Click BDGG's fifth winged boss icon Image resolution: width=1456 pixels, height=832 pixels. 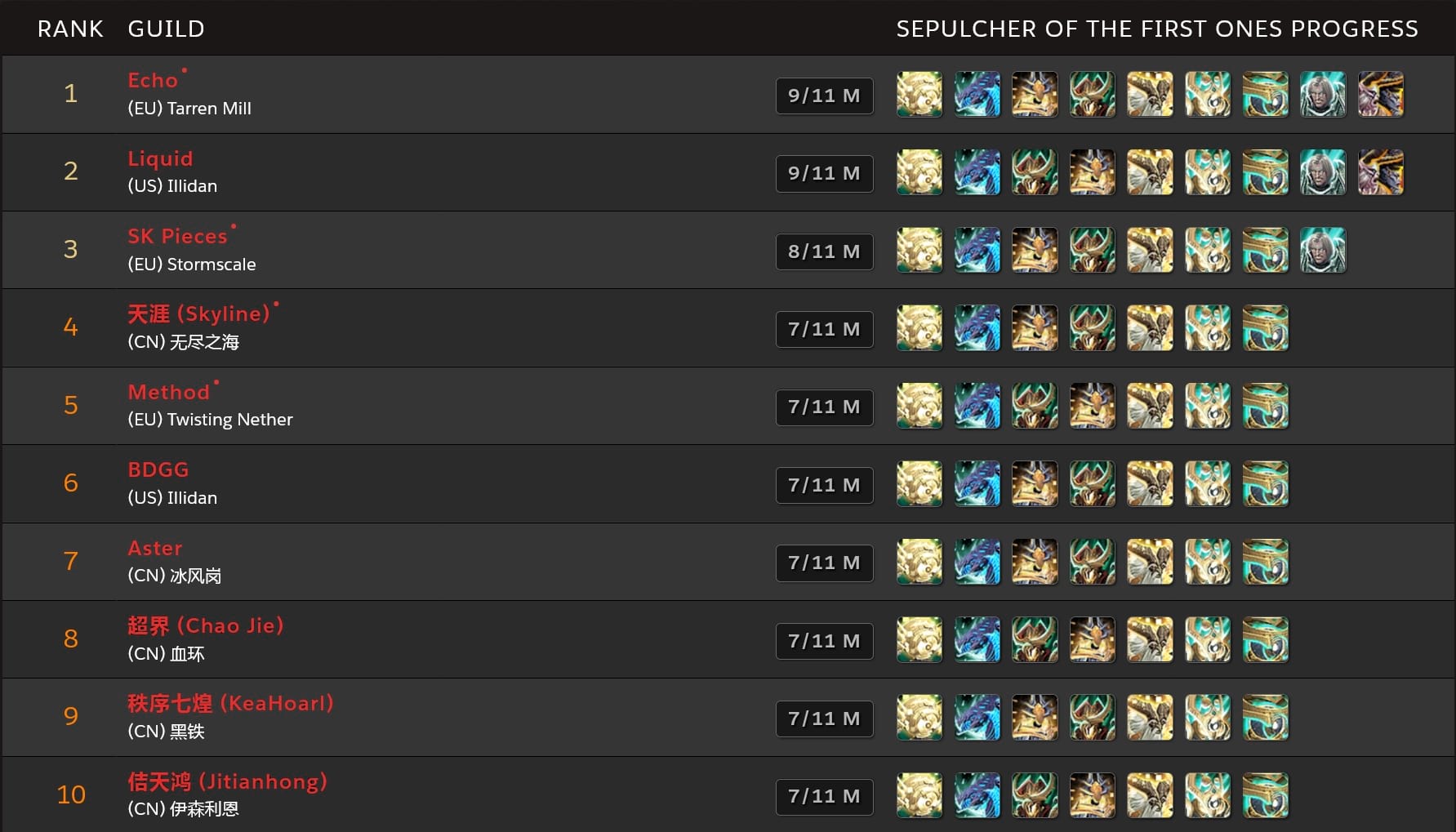click(1150, 484)
